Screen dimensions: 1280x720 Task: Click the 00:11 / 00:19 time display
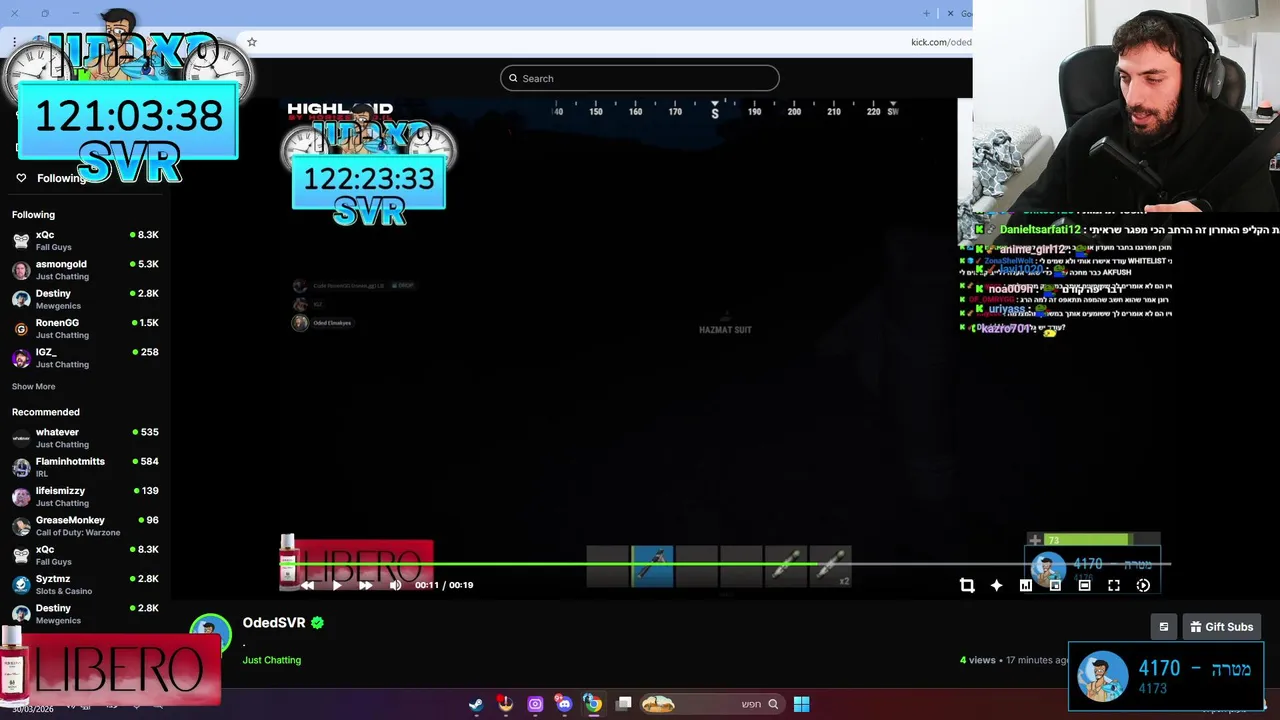click(444, 585)
